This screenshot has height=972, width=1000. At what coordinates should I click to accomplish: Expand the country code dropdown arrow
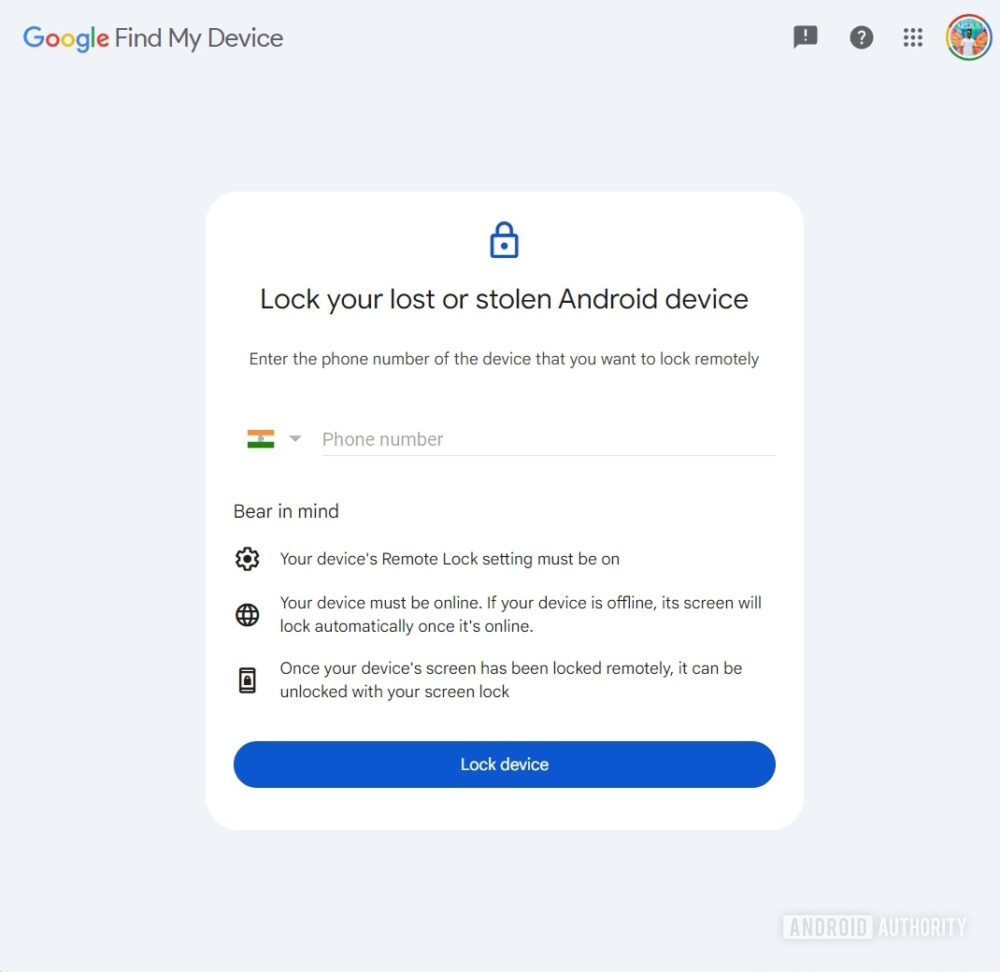point(295,439)
